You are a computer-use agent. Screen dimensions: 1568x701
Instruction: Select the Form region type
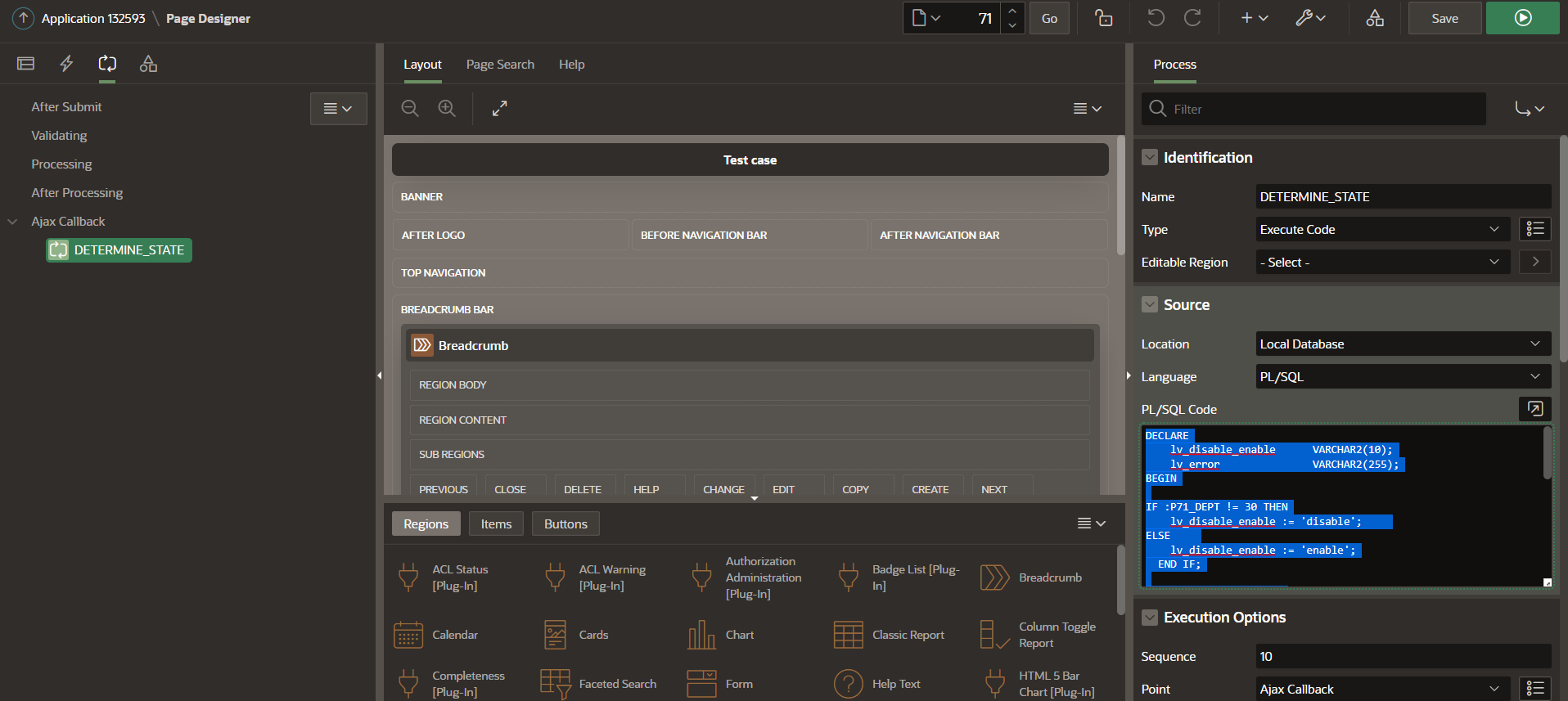720,684
